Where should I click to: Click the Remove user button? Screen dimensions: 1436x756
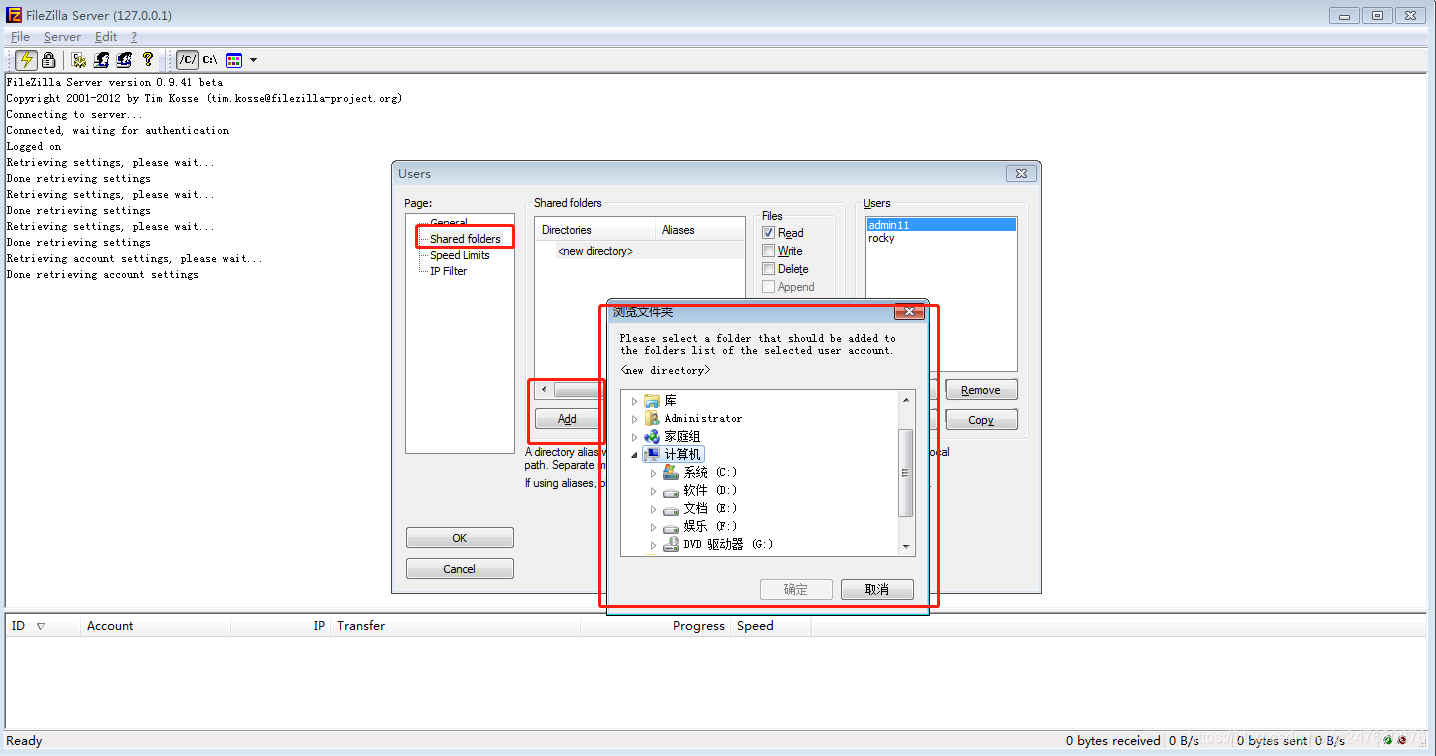[980, 390]
